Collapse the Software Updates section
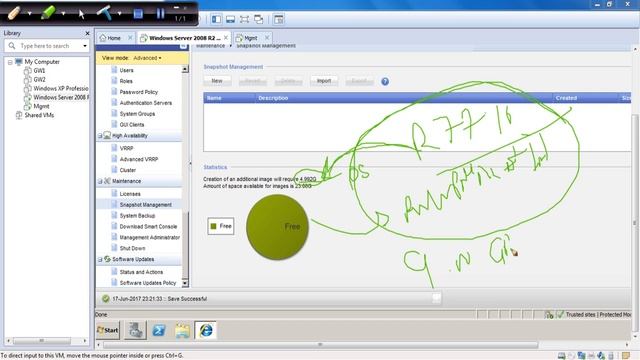Viewport: 640px width, 360px height. click(100, 260)
